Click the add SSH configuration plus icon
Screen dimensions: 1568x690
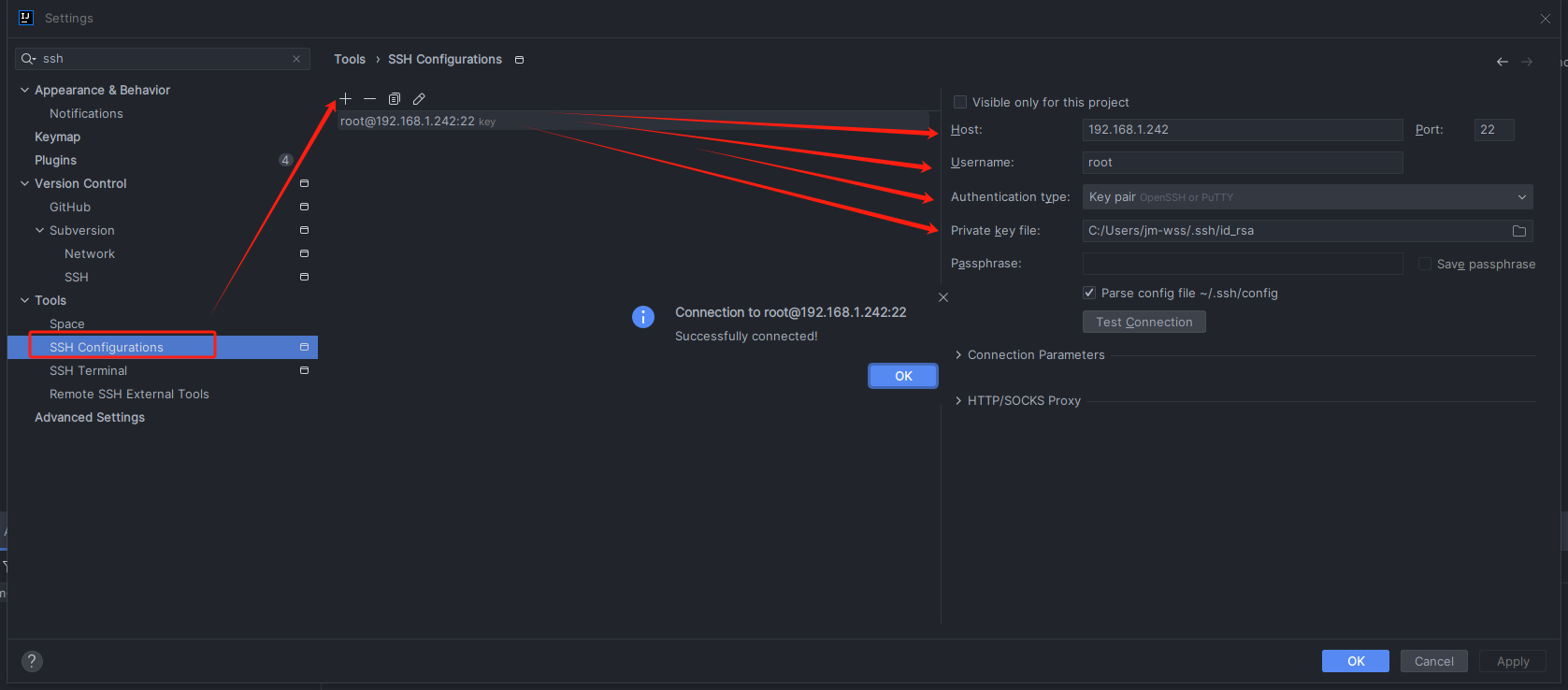point(346,98)
